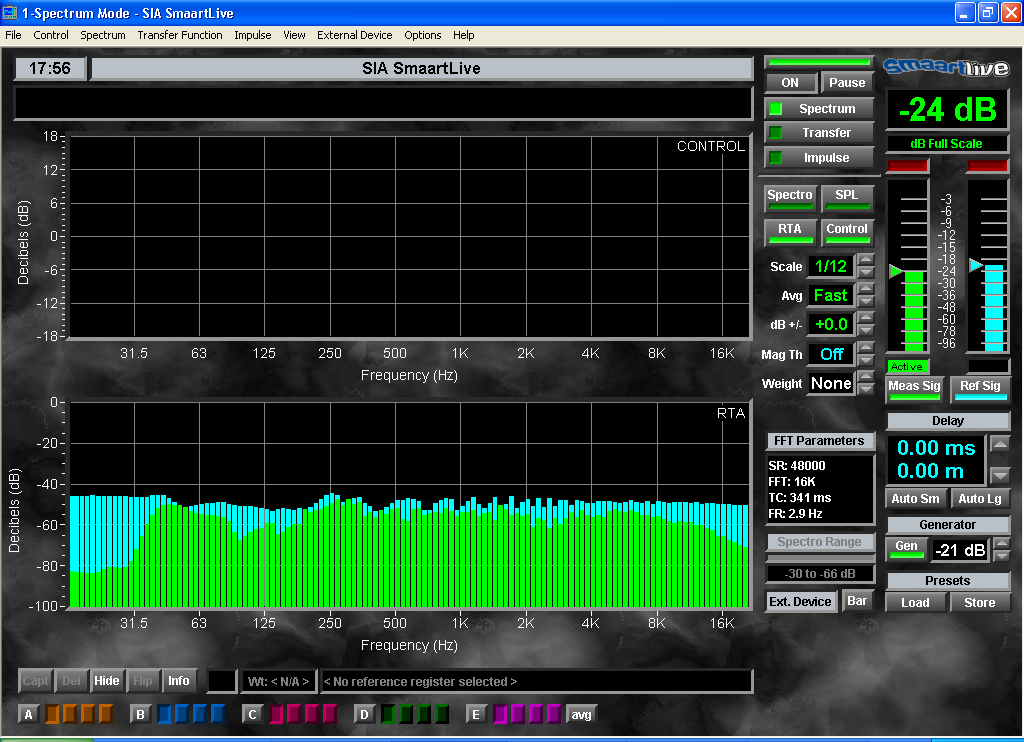Enable Transfer mode
1024x742 pixels.
click(819, 133)
